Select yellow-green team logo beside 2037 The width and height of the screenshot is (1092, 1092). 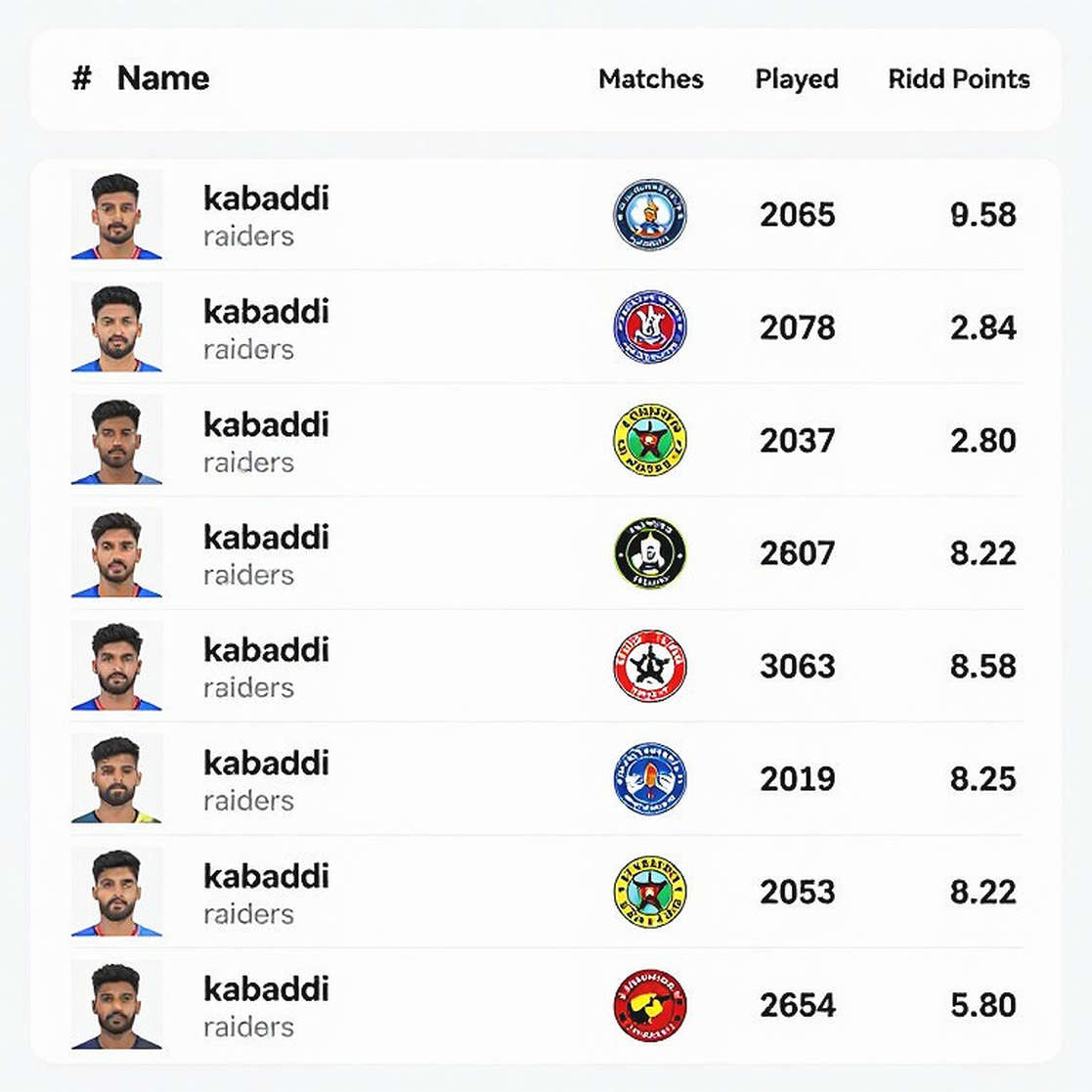point(650,440)
